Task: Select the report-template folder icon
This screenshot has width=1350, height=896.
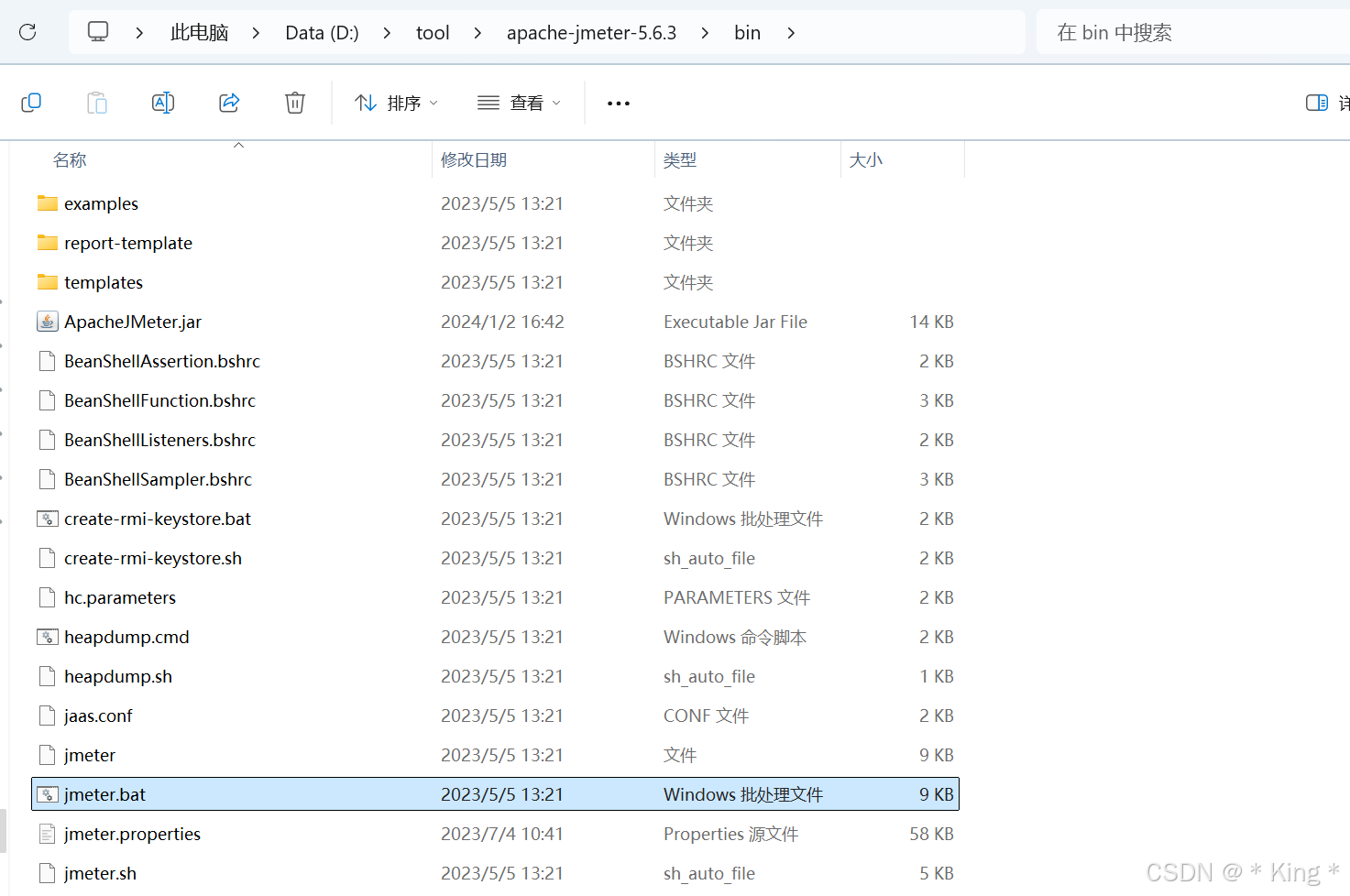Action: tap(48, 243)
